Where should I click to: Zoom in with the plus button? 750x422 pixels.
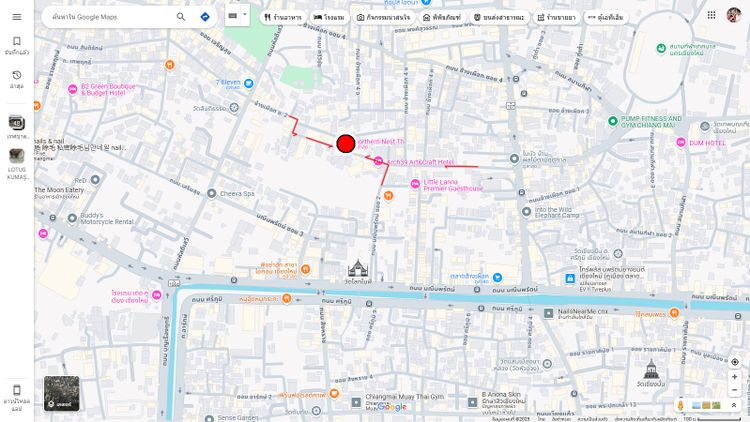(x=735, y=377)
